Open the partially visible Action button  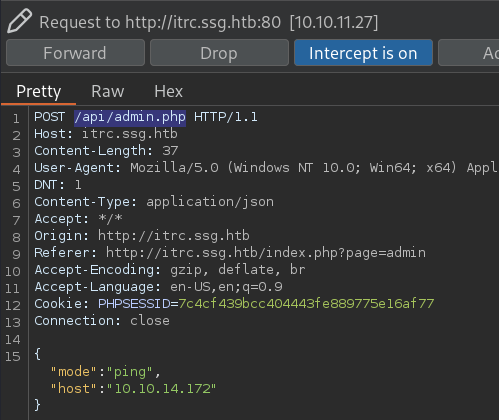pyautogui.click(x=469, y=53)
